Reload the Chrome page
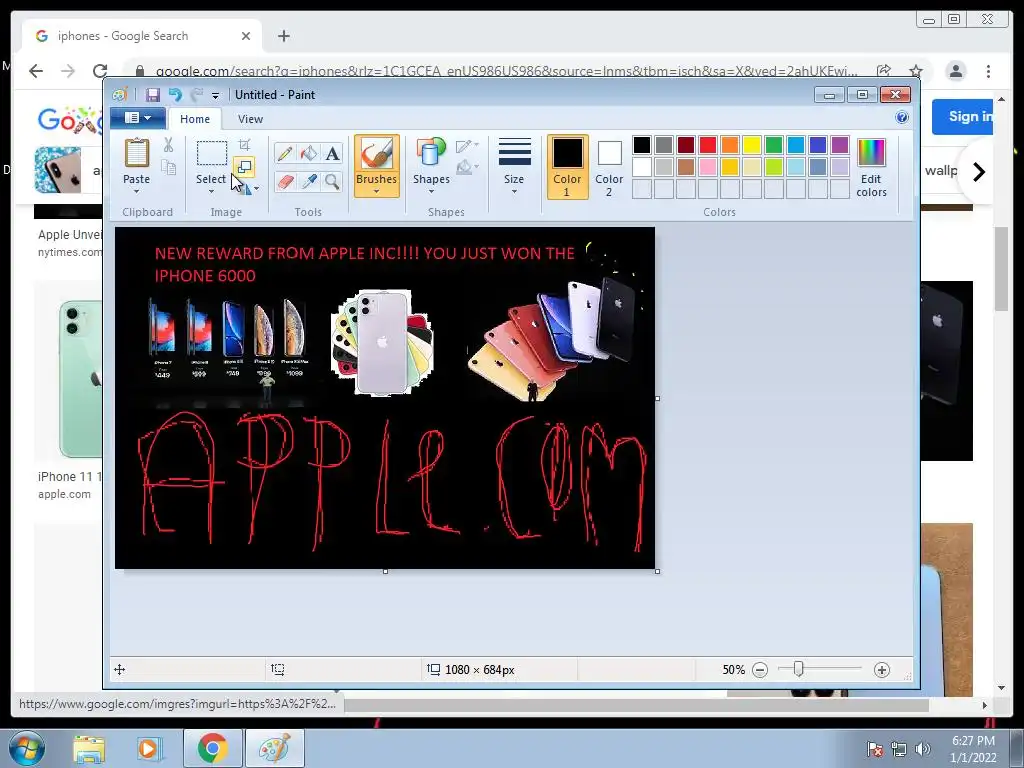This screenshot has height=768, width=1024. (100, 71)
